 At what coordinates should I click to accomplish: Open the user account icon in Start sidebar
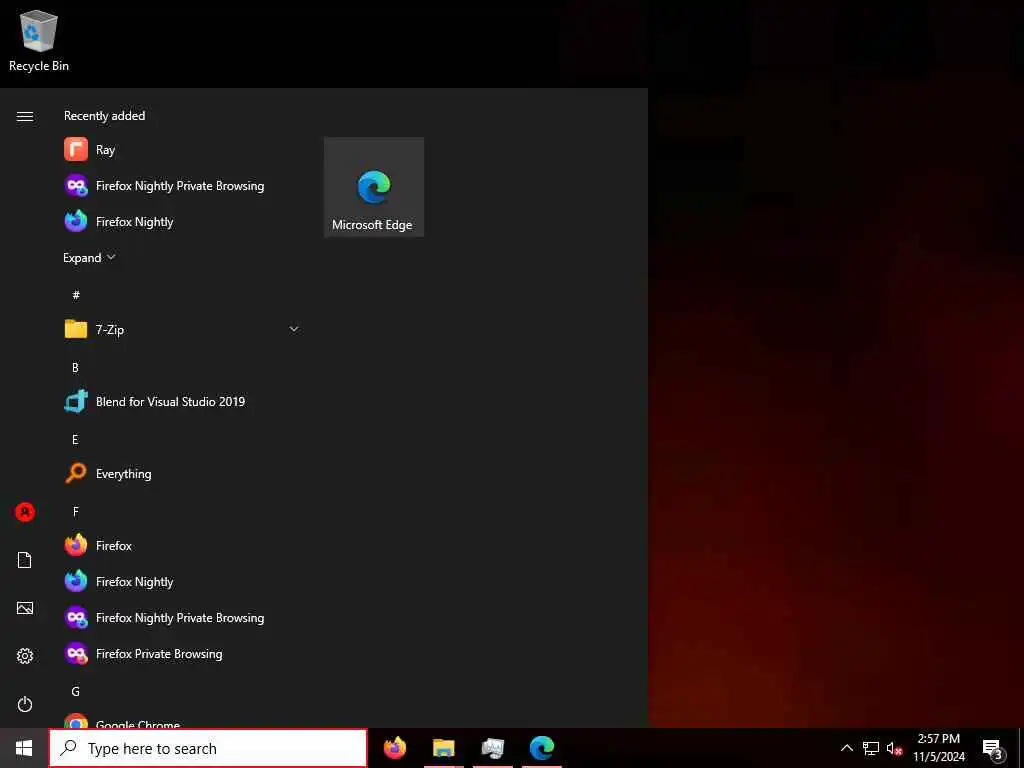[25, 512]
